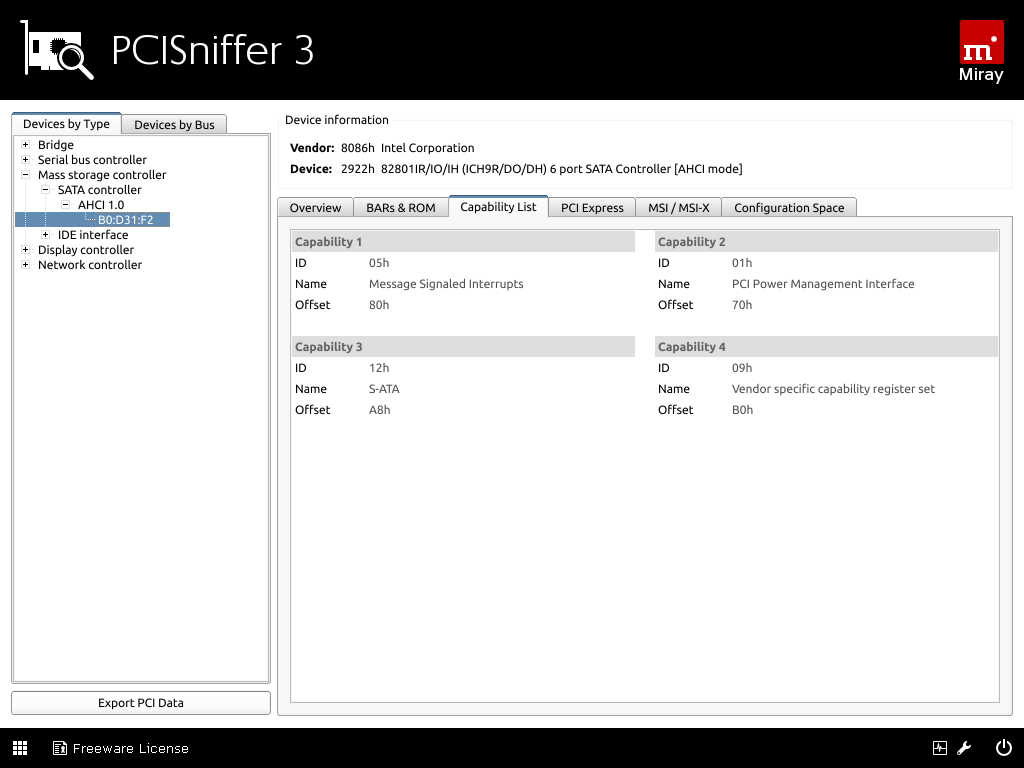The image size is (1024, 768).
Task: Expand the Serial bus controller node
Action: pyautogui.click(x=25, y=159)
